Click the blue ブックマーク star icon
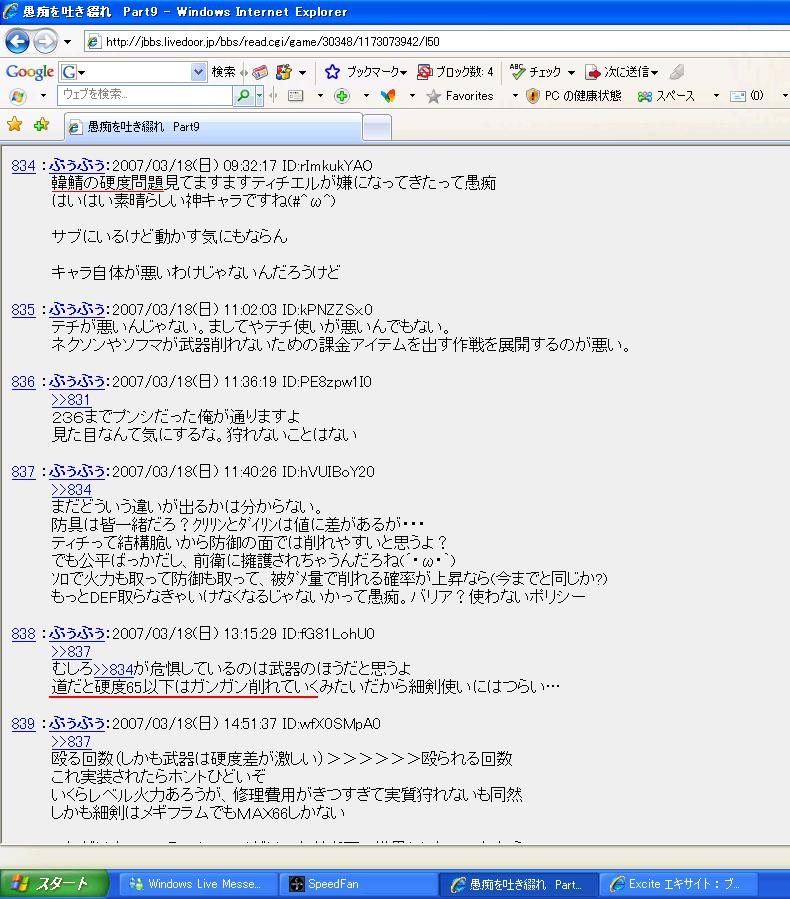This screenshot has height=899, width=790. 332,72
